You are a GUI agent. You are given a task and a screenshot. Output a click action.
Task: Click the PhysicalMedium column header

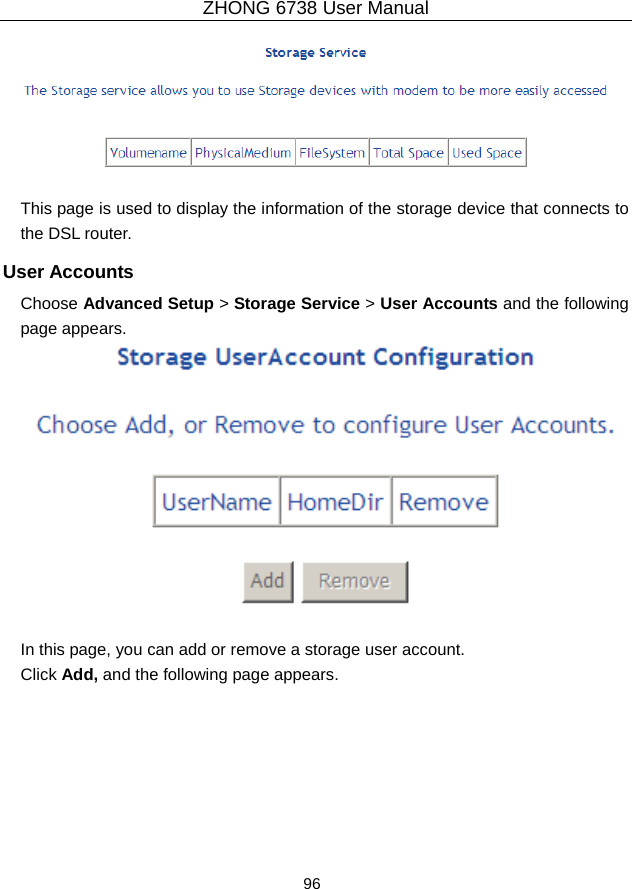click(x=243, y=153)
